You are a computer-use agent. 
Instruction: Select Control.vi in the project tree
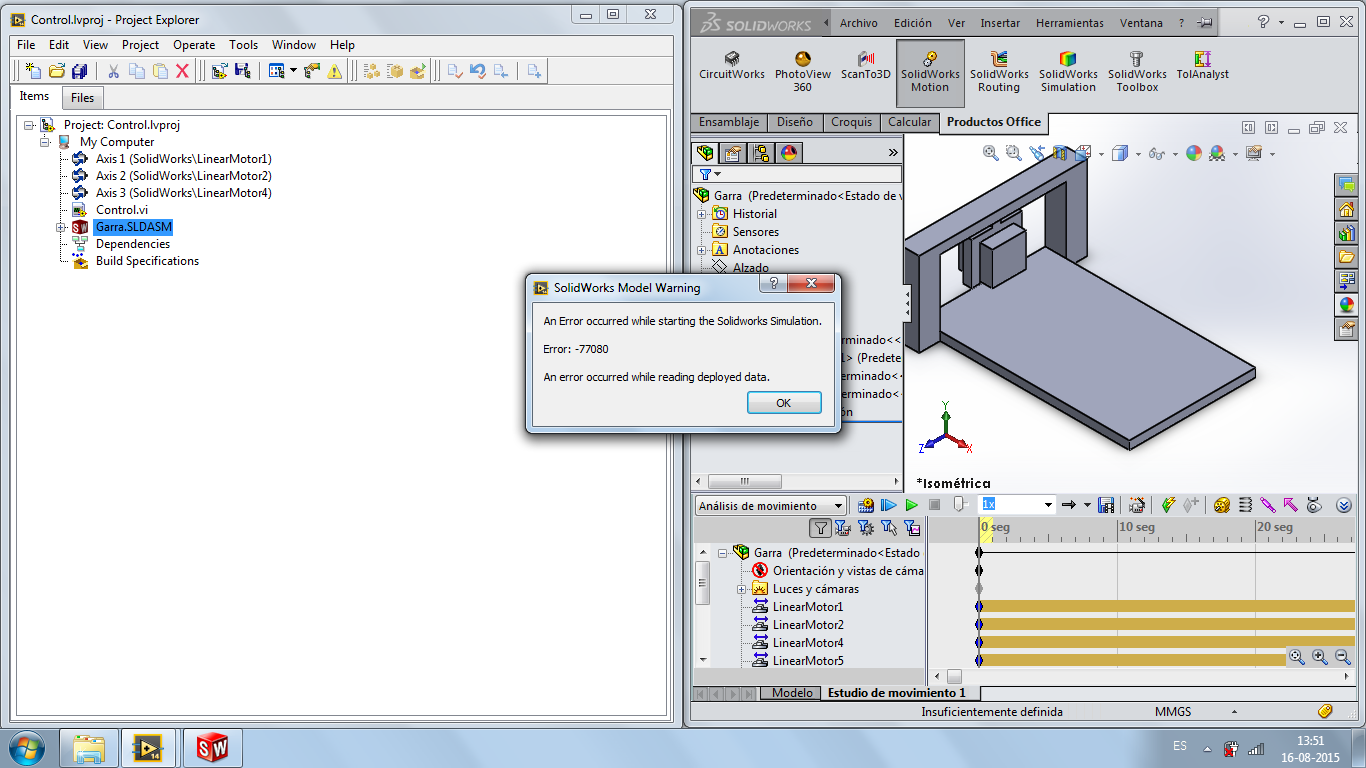[x=121, y=210]
